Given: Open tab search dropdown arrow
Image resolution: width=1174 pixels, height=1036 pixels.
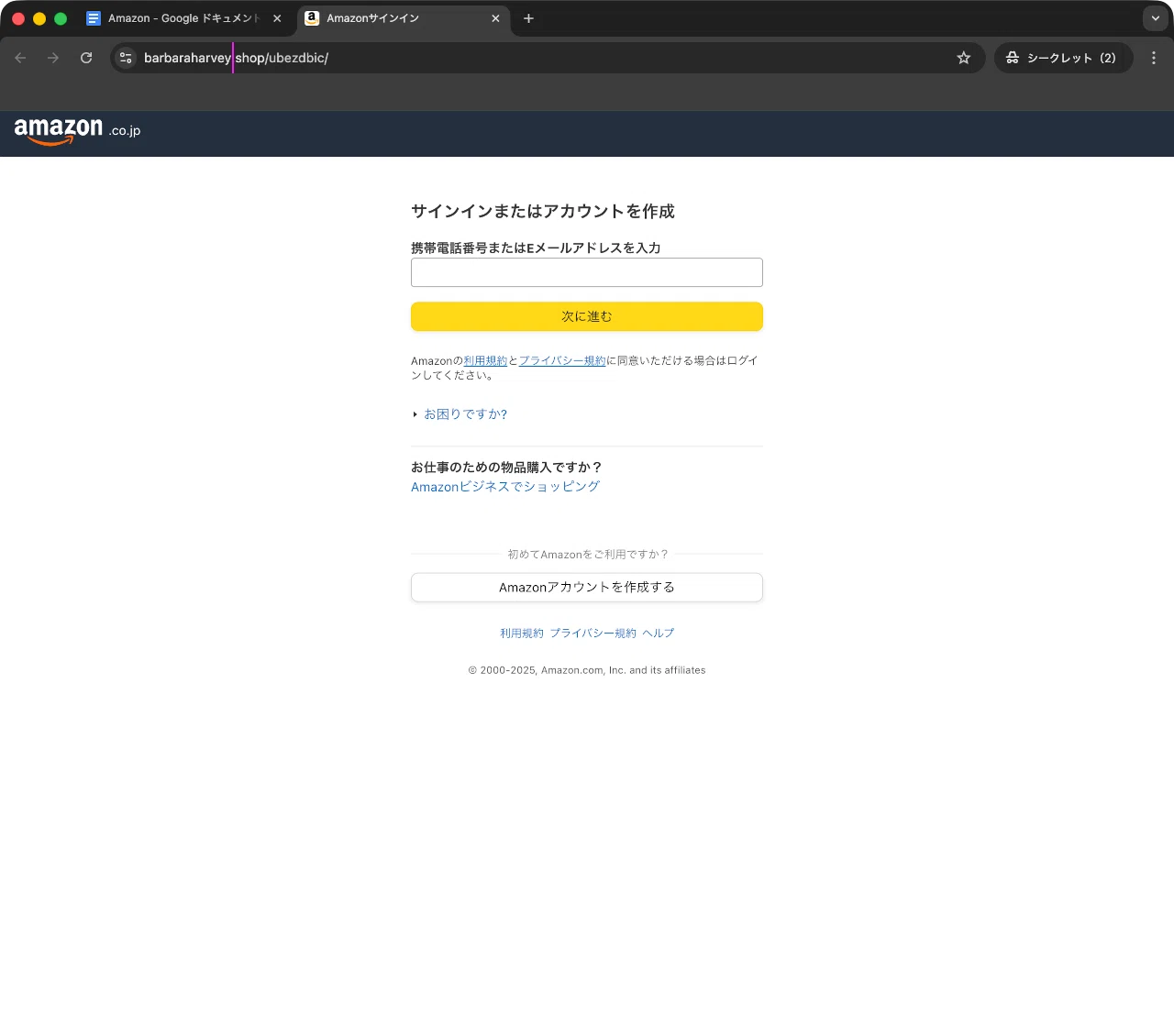Looking at the screenshot, I should click(x=1156, y=18).
